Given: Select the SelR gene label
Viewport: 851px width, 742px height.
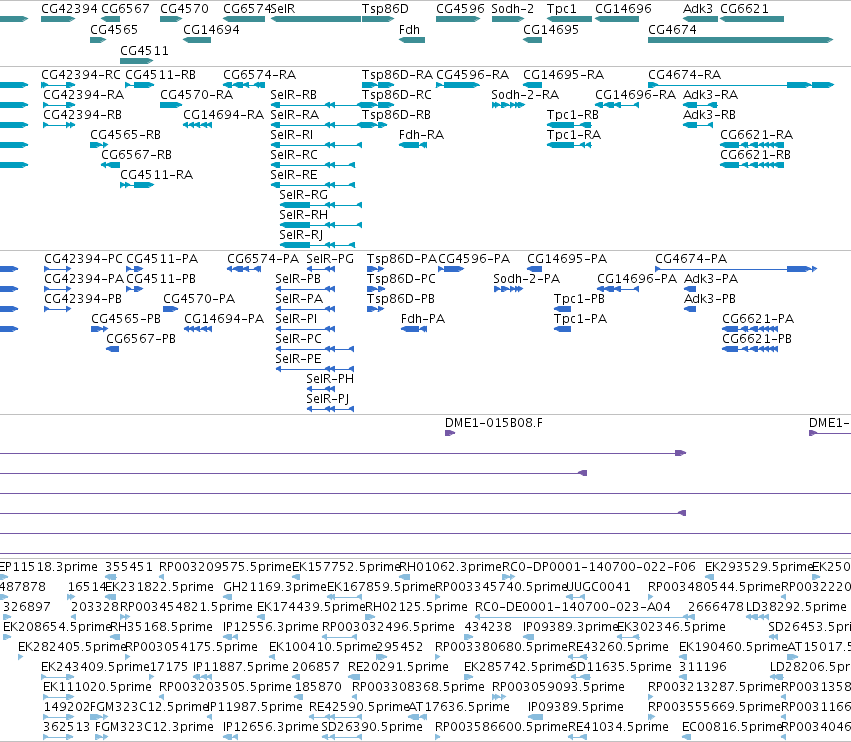Looking at the screenshot, I should [x=283, y=9].
